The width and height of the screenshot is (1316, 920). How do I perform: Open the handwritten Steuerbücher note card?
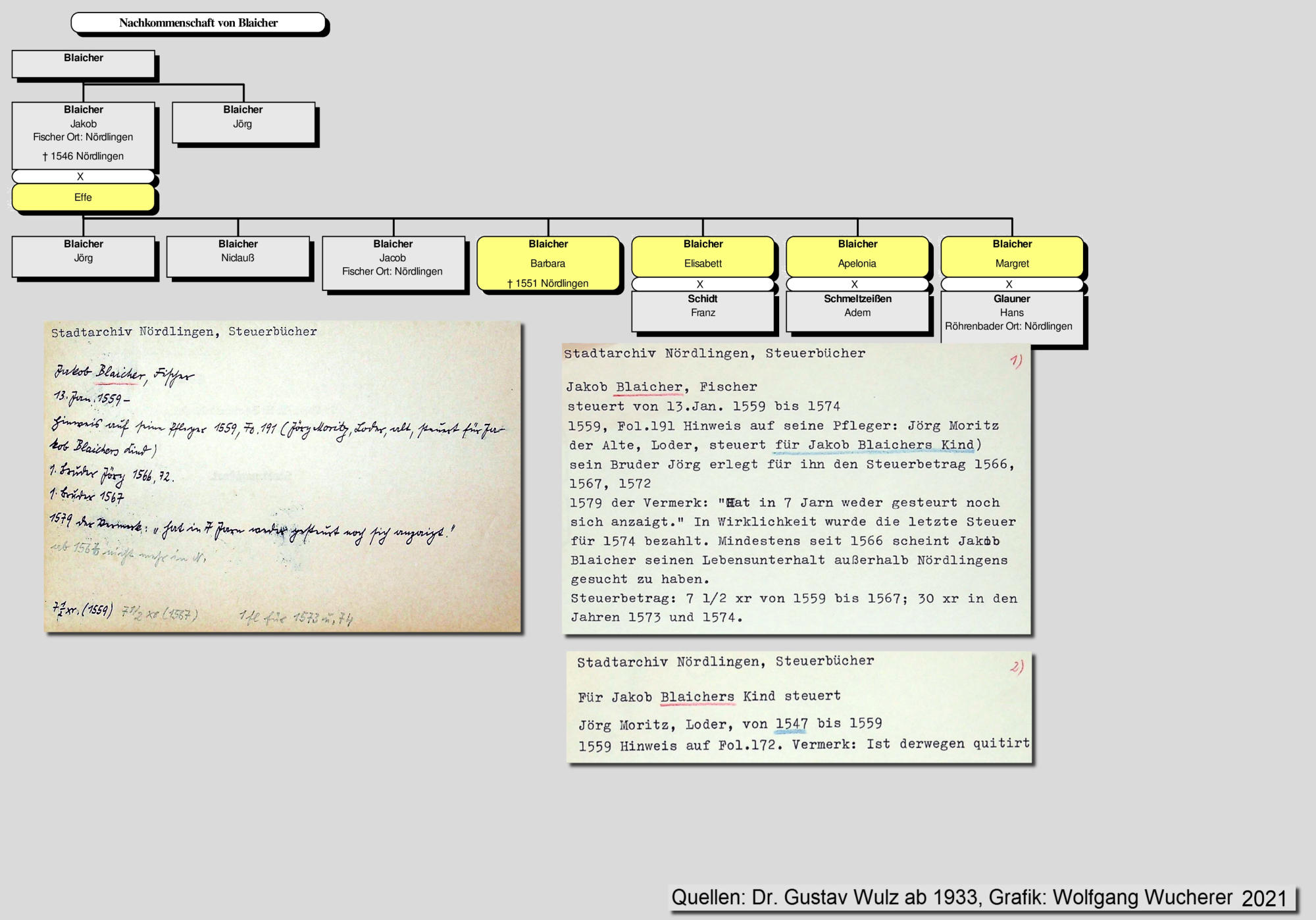[282, 477]
